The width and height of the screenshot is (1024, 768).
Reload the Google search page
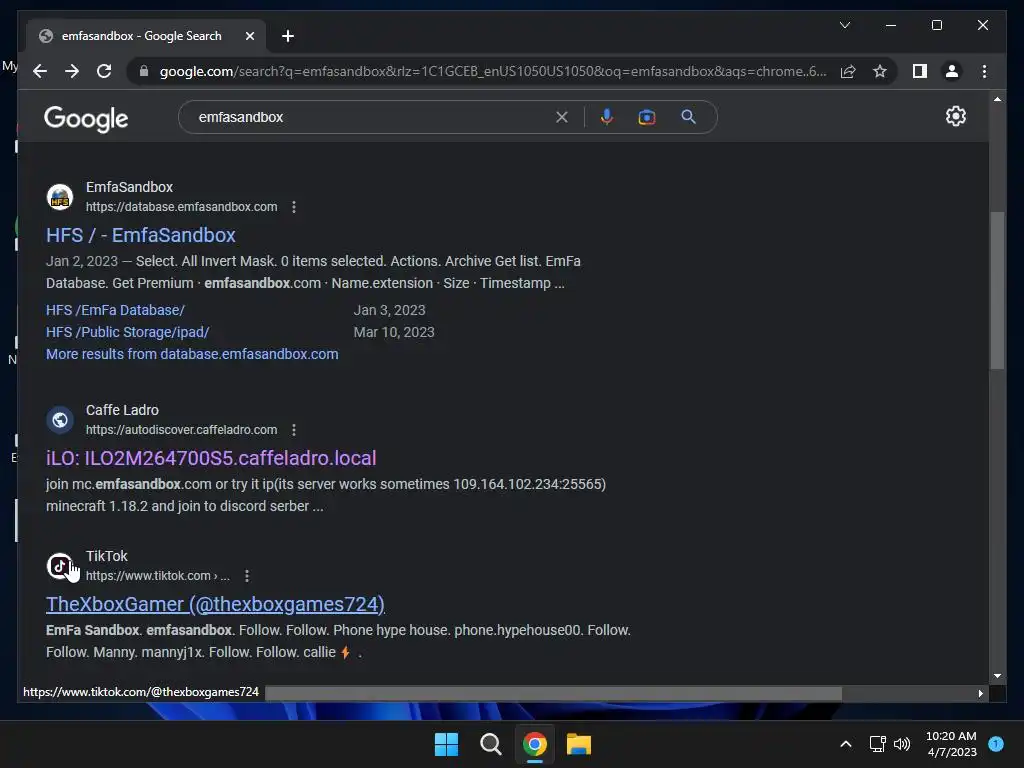pyautogui.click(x=104, y=71)
